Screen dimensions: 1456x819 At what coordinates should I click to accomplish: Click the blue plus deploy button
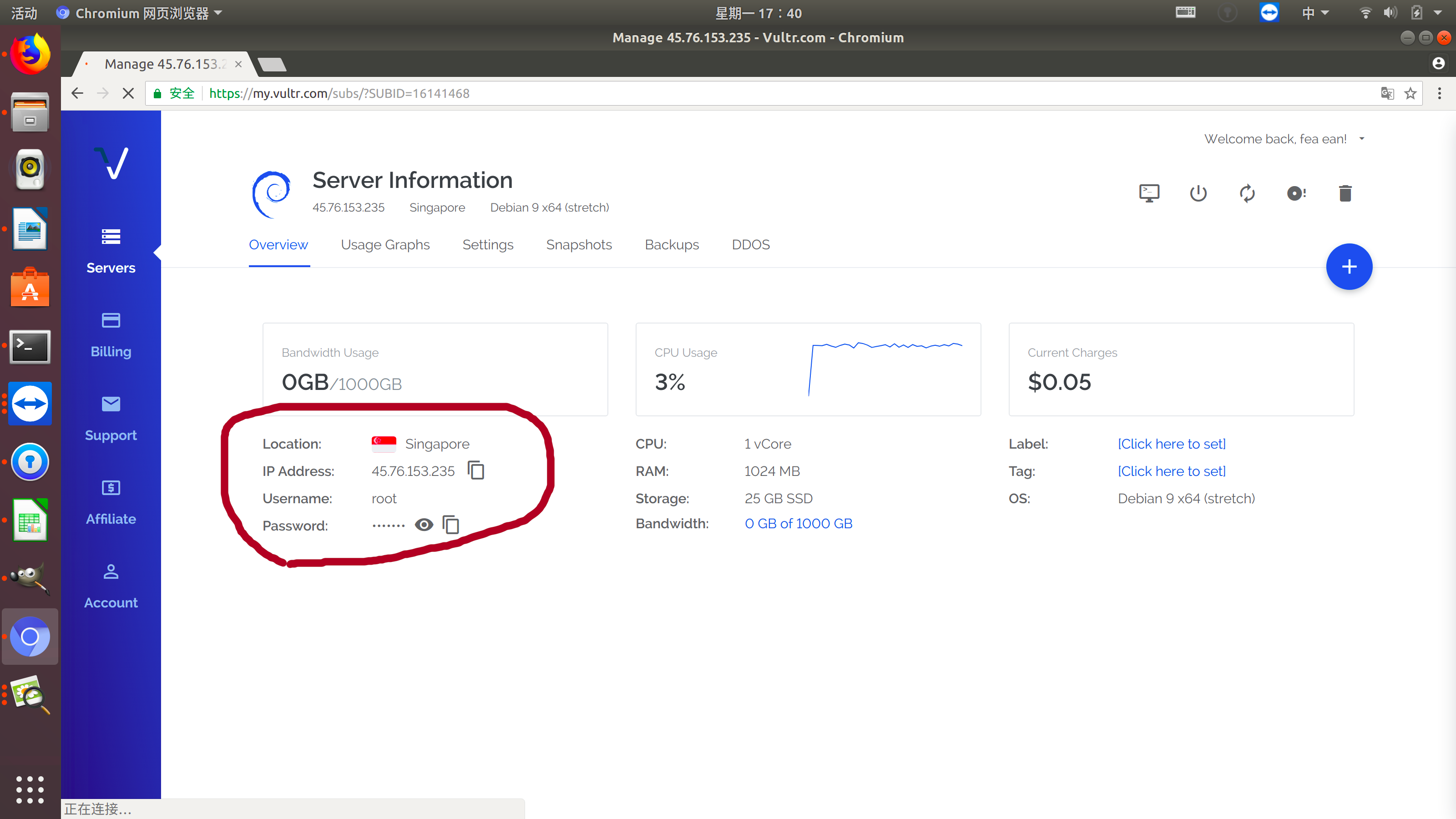pyautogui.click(x=1349, y=266)
